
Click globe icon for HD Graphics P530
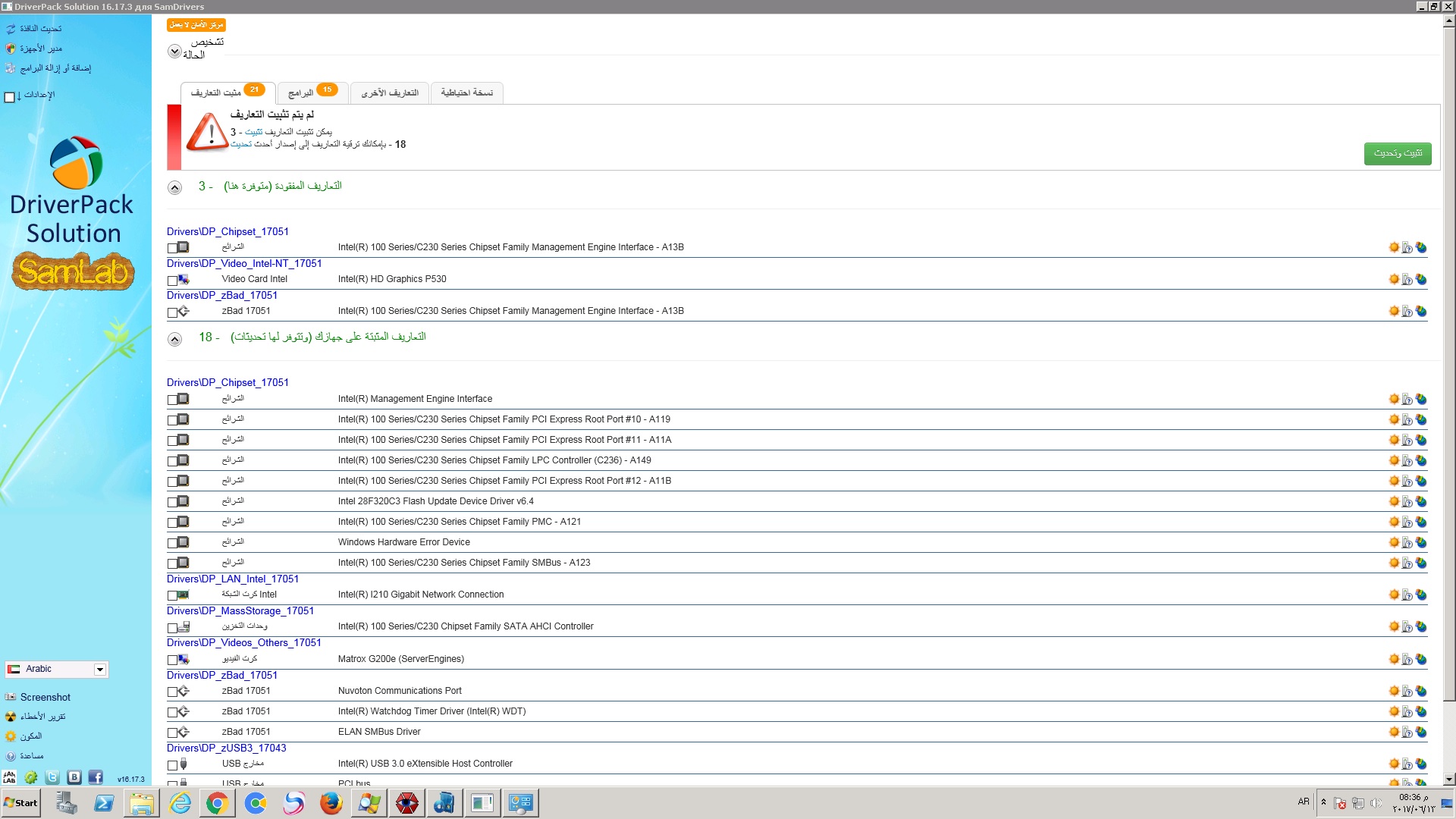click(x=1421, y=279)
